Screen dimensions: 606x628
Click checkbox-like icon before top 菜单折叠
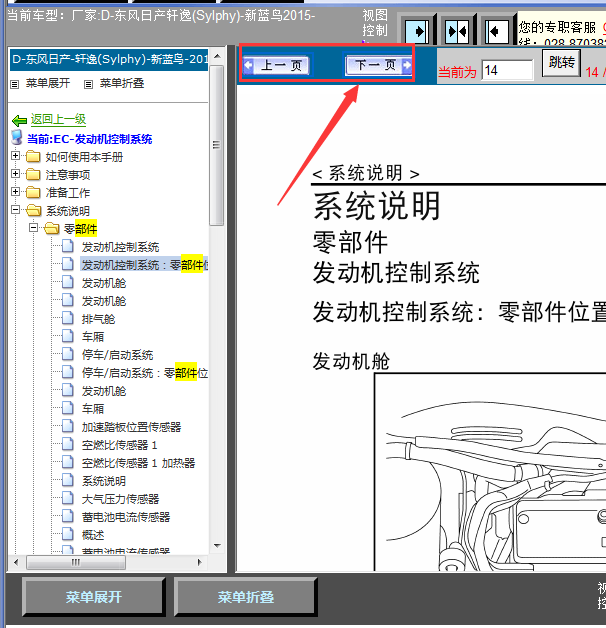pyautogui.click(x=89, y=84)
